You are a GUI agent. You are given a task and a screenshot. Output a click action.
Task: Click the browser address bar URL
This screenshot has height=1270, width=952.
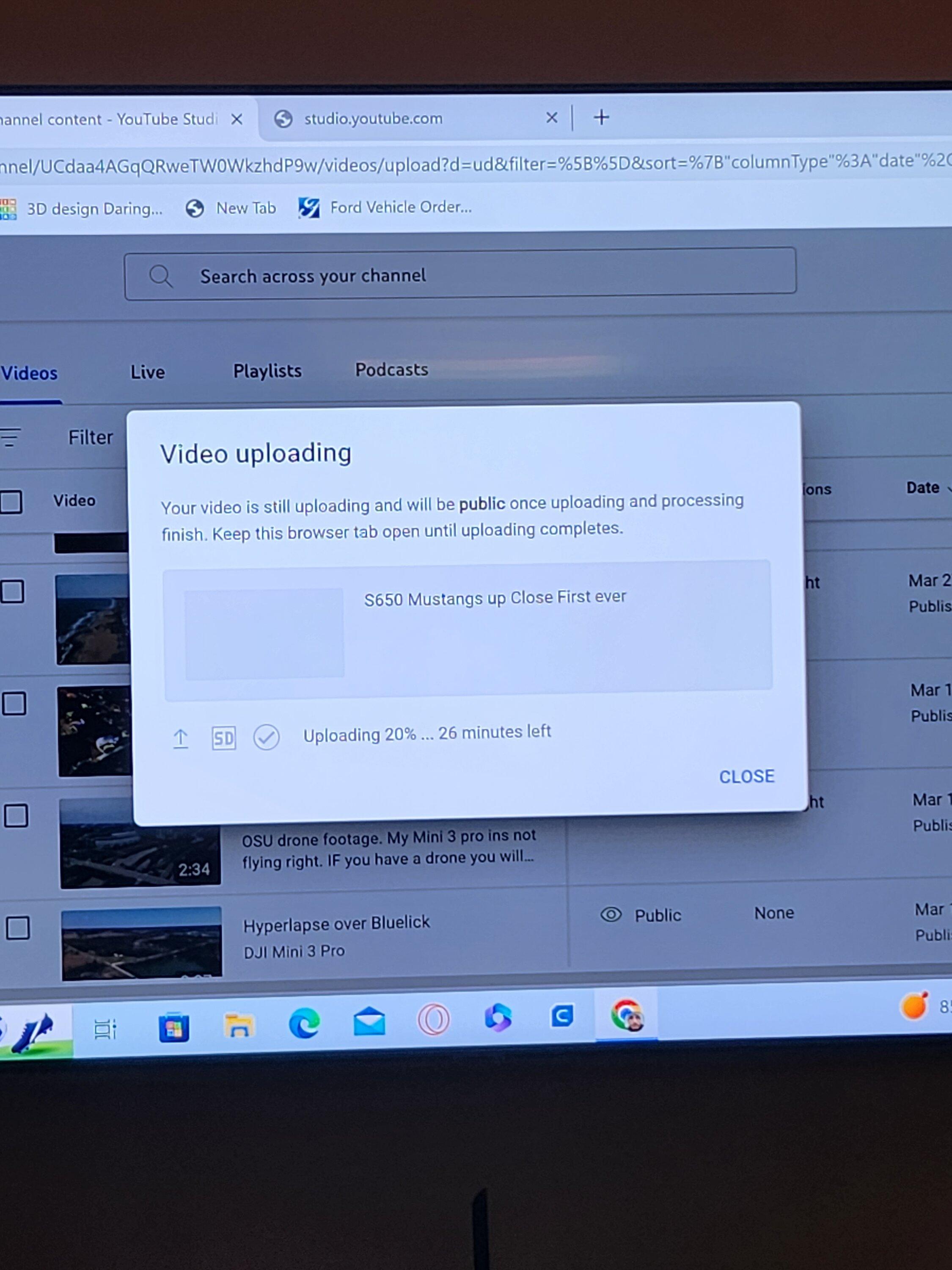[x=476, y=164]
